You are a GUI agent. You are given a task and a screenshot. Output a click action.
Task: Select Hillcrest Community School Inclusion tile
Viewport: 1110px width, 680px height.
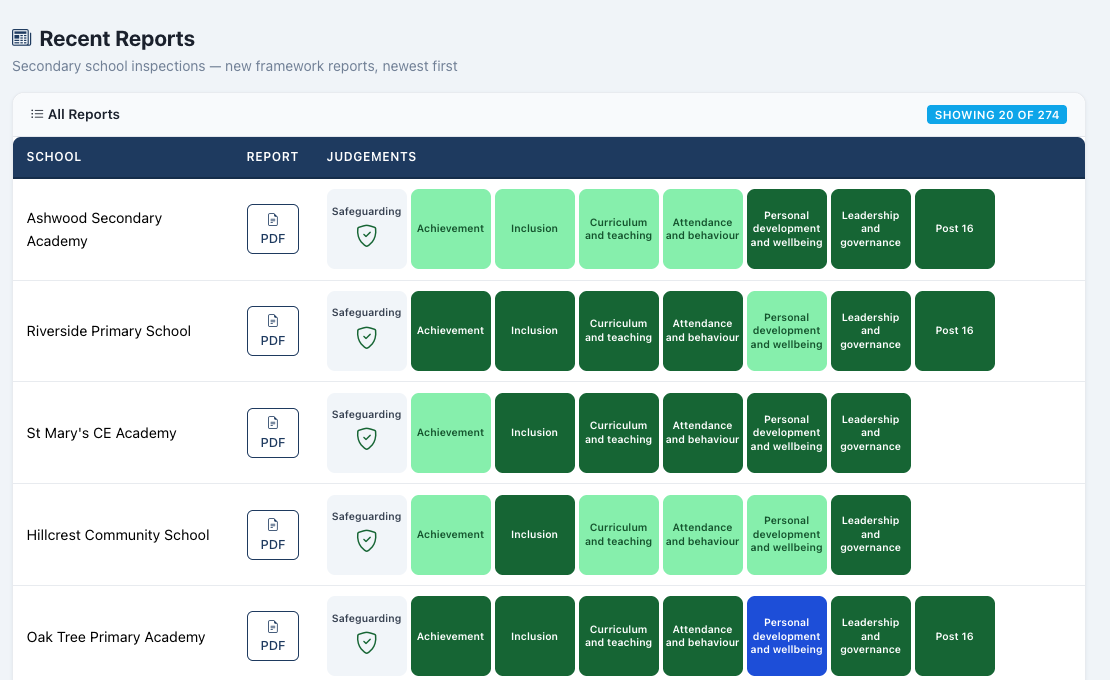point(534,534)
